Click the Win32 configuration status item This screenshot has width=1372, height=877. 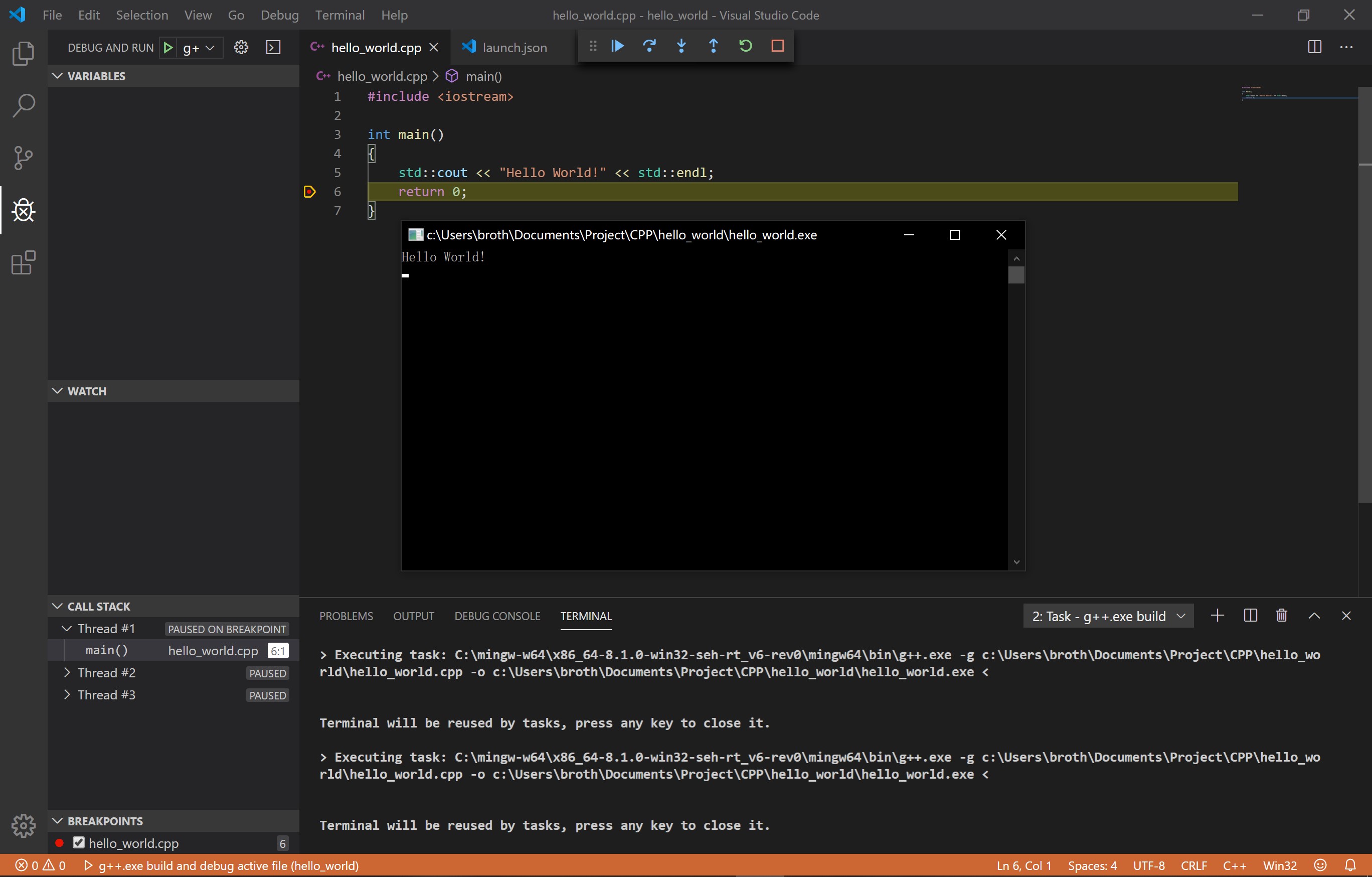pos(1280,865)
